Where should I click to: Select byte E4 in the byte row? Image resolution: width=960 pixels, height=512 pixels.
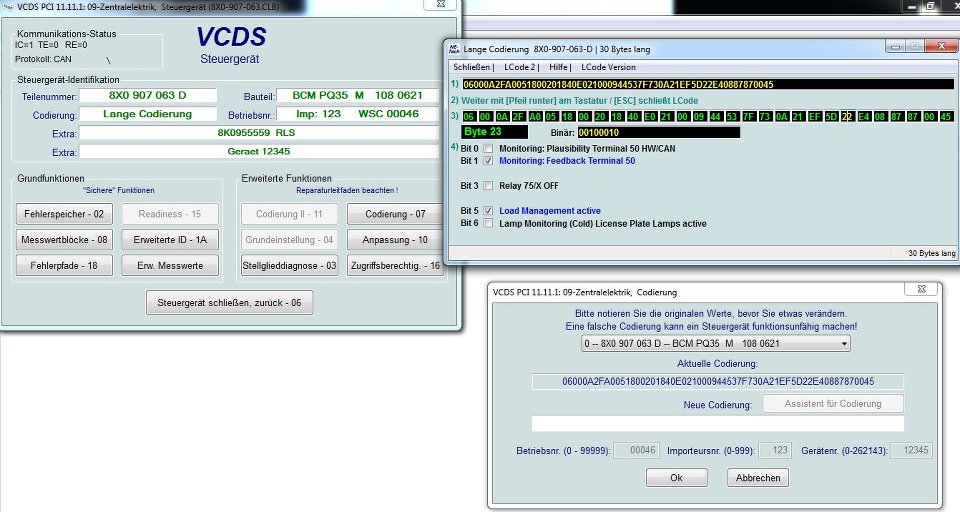(x=863, y=116)
